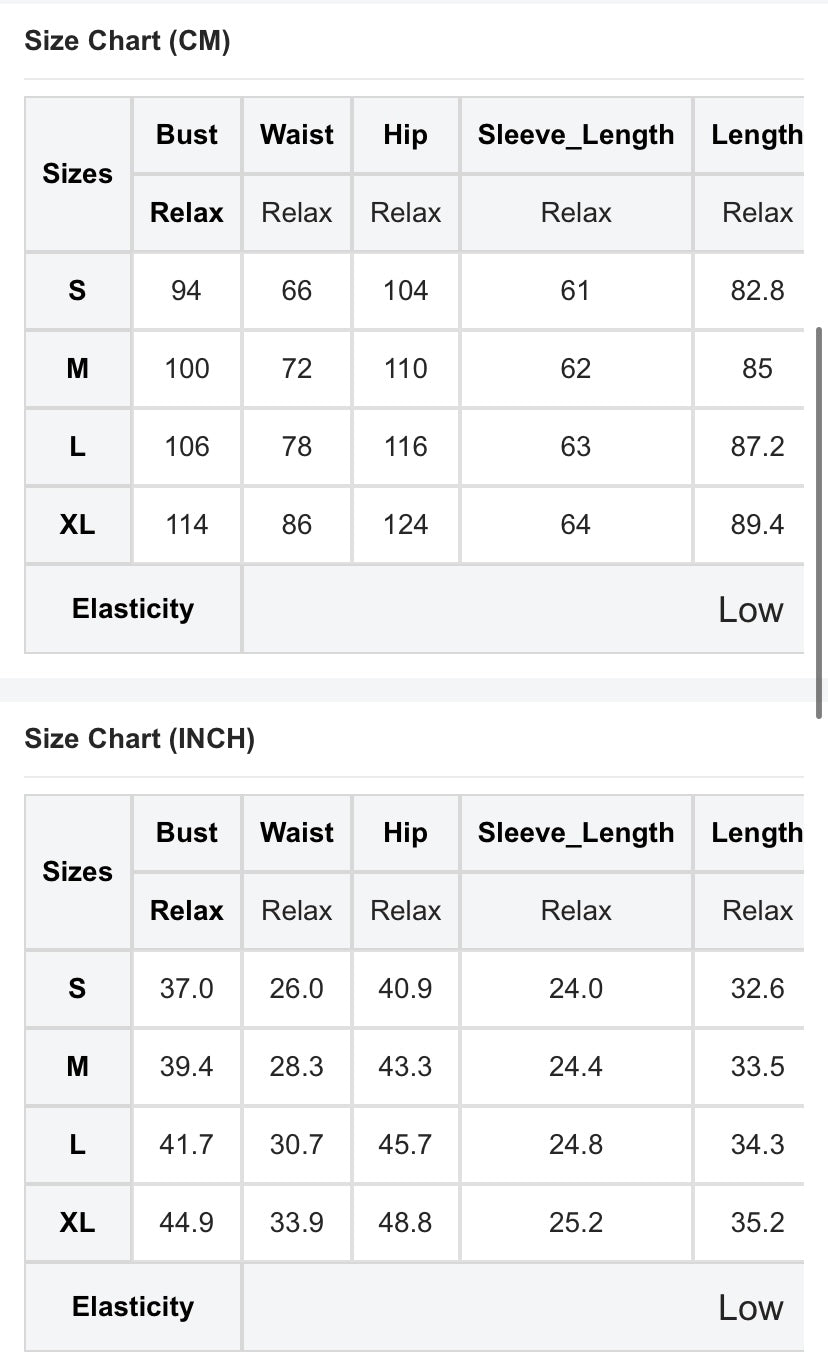The image size is (828, 1360).
Task: Click the "Size Chart (INCH)" heading
Action: 139,739
